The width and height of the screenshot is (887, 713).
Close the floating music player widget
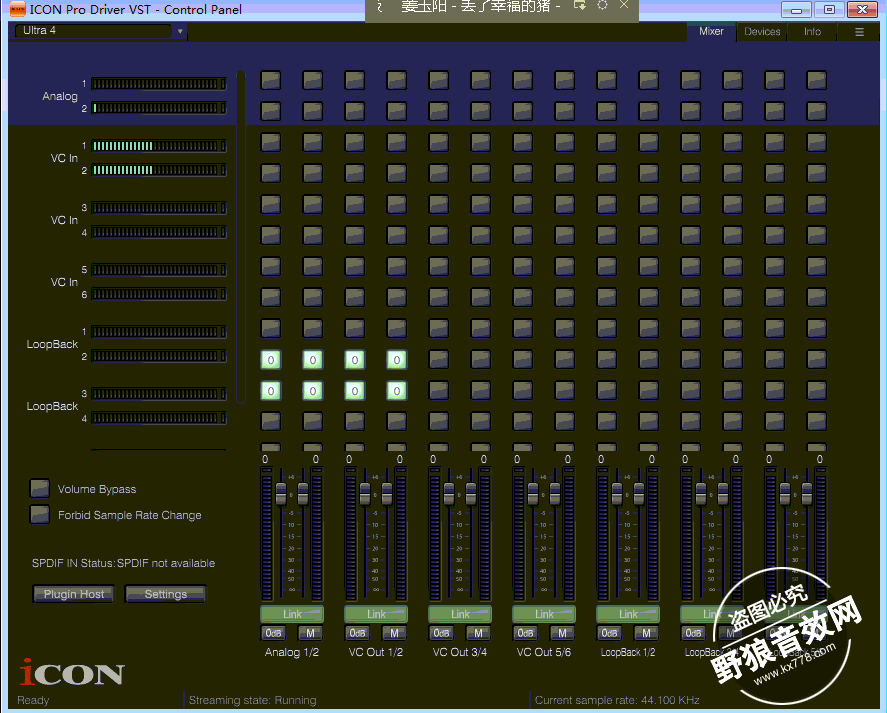[x=624, y=5]
